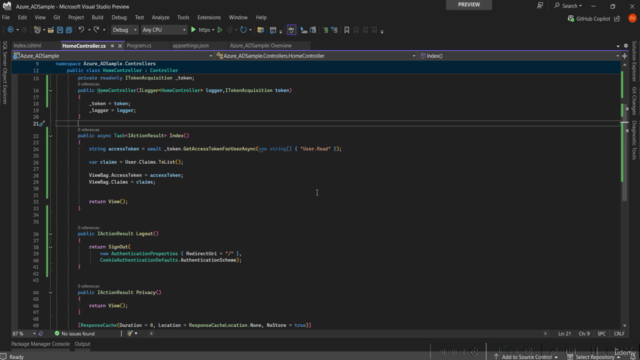Click Select Repository in status bar

[x=595, y=357]
